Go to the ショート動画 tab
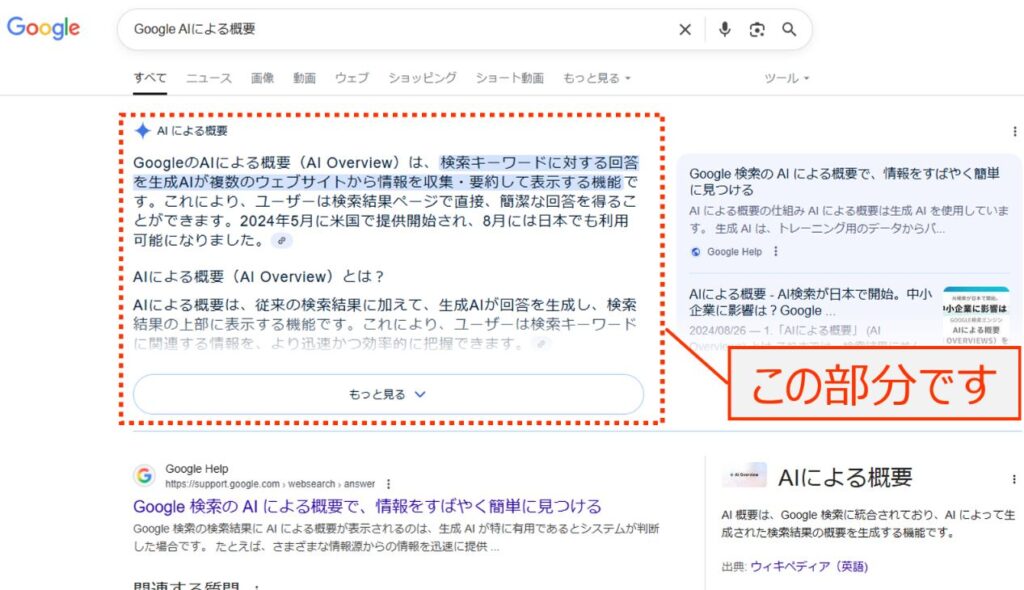 click(x=509, y=78)
